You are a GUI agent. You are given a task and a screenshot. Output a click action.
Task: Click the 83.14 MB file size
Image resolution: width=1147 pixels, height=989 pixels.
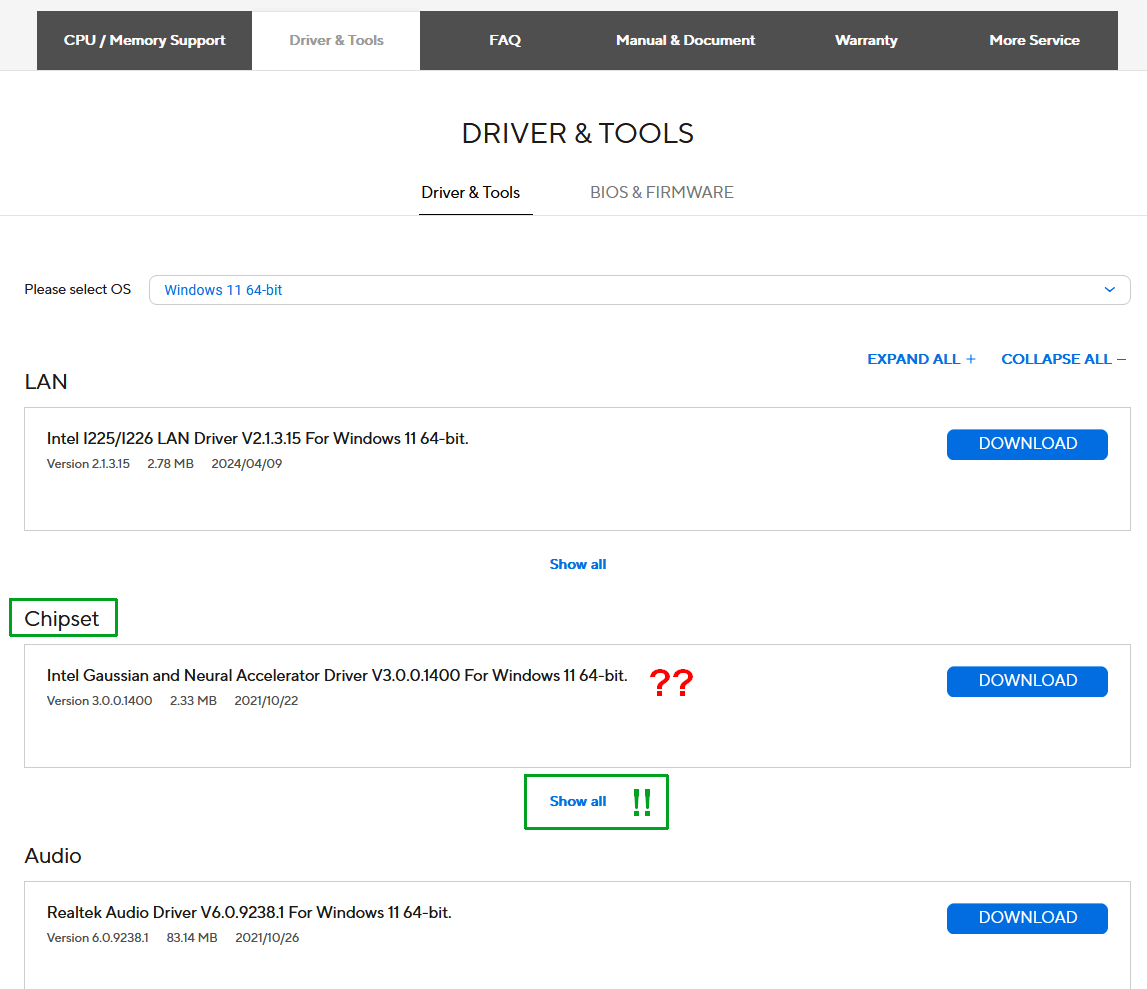tap(192, 938)
